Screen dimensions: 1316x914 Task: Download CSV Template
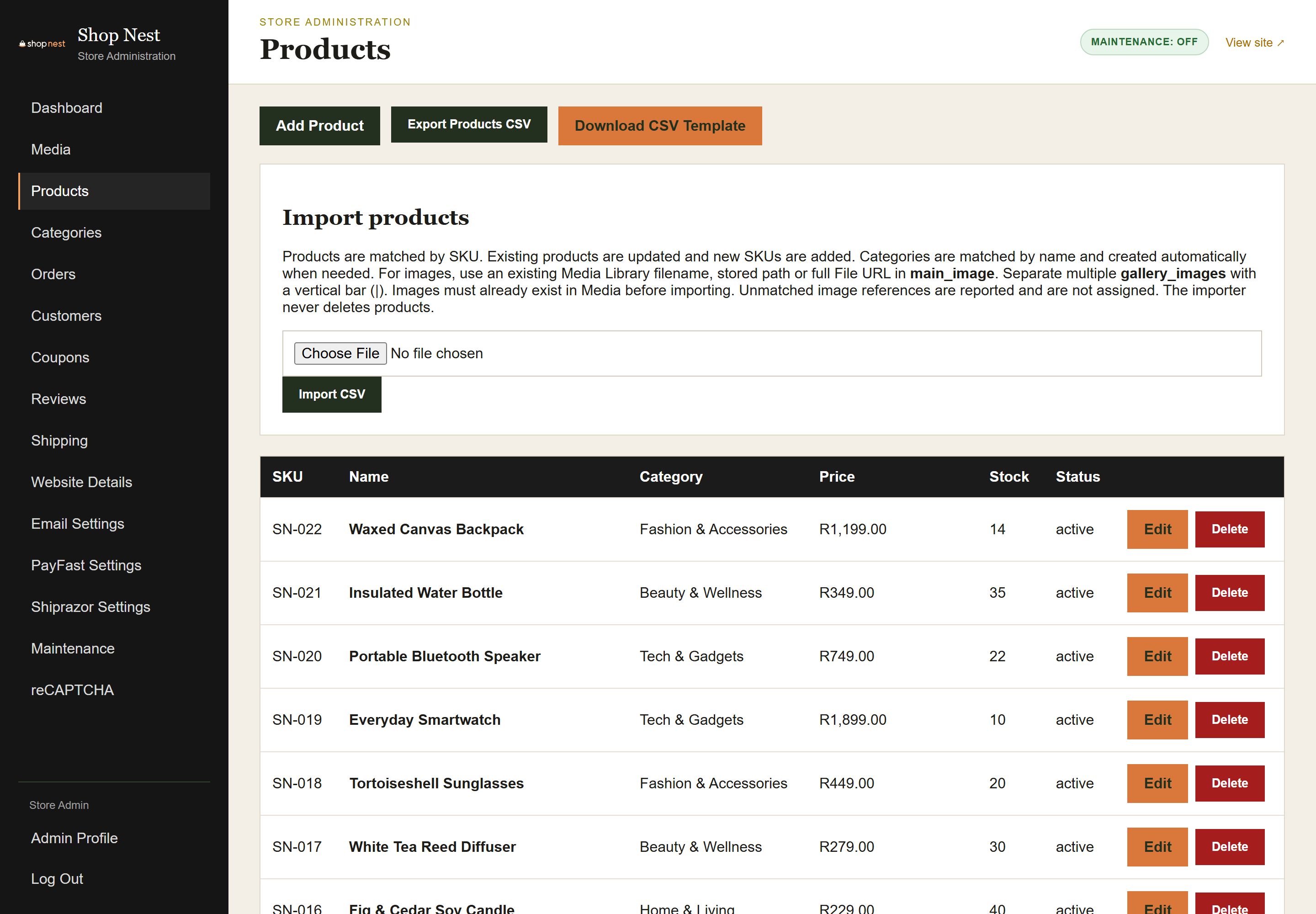pyautogui.click(x=660, y=126)
